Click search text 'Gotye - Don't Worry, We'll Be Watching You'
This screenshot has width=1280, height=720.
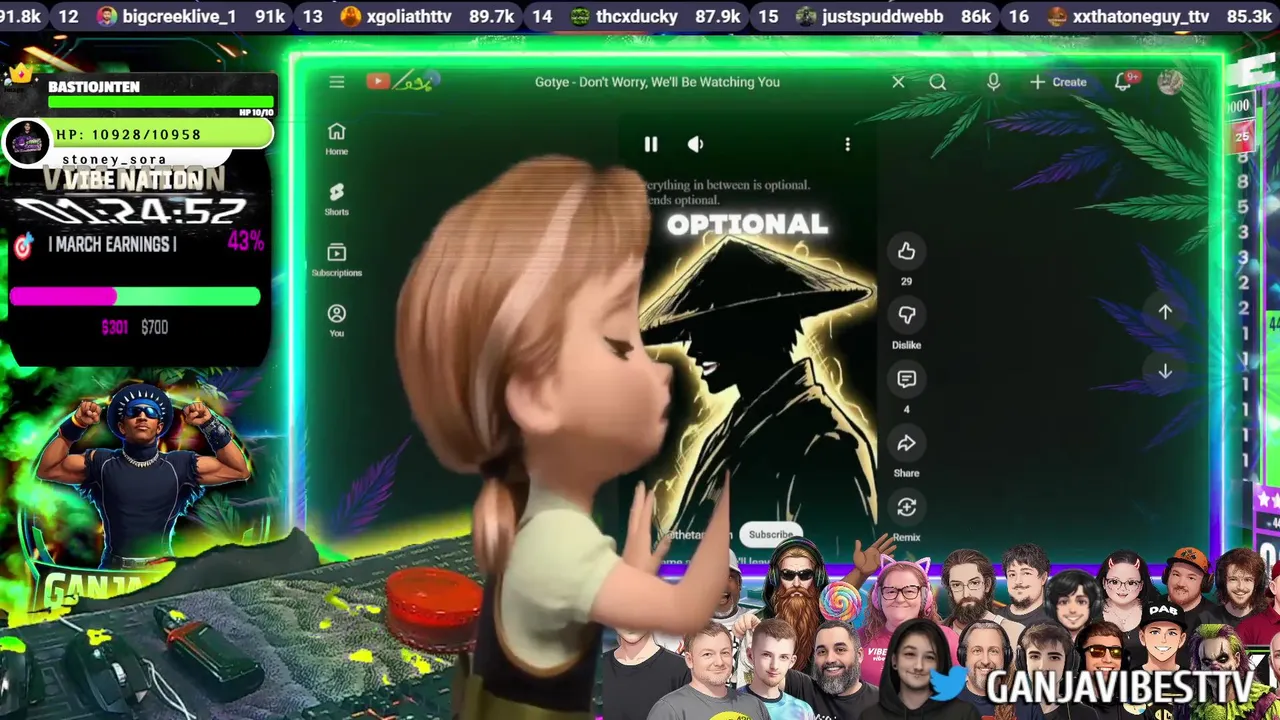pos(657,82)
